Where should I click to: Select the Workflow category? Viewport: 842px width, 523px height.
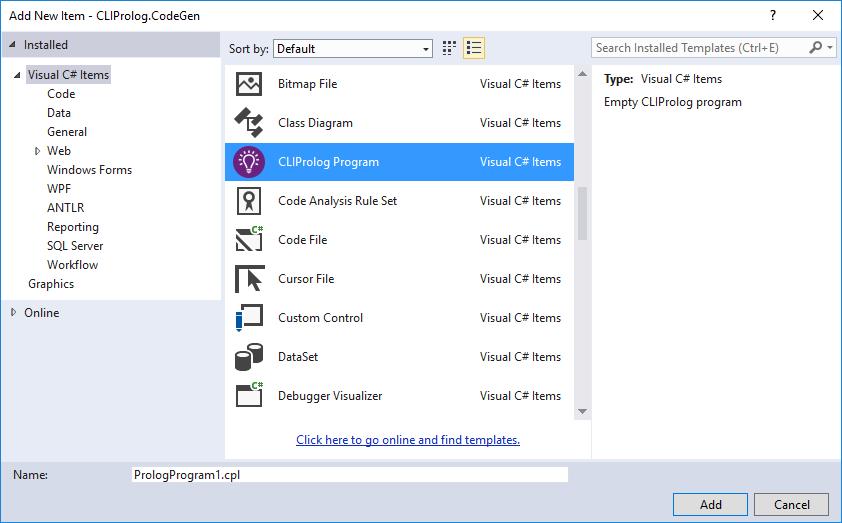tap(72, 265)
